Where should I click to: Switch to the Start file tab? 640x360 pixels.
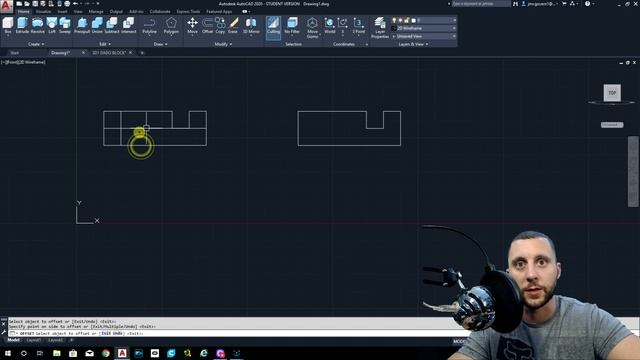(15, 53)
